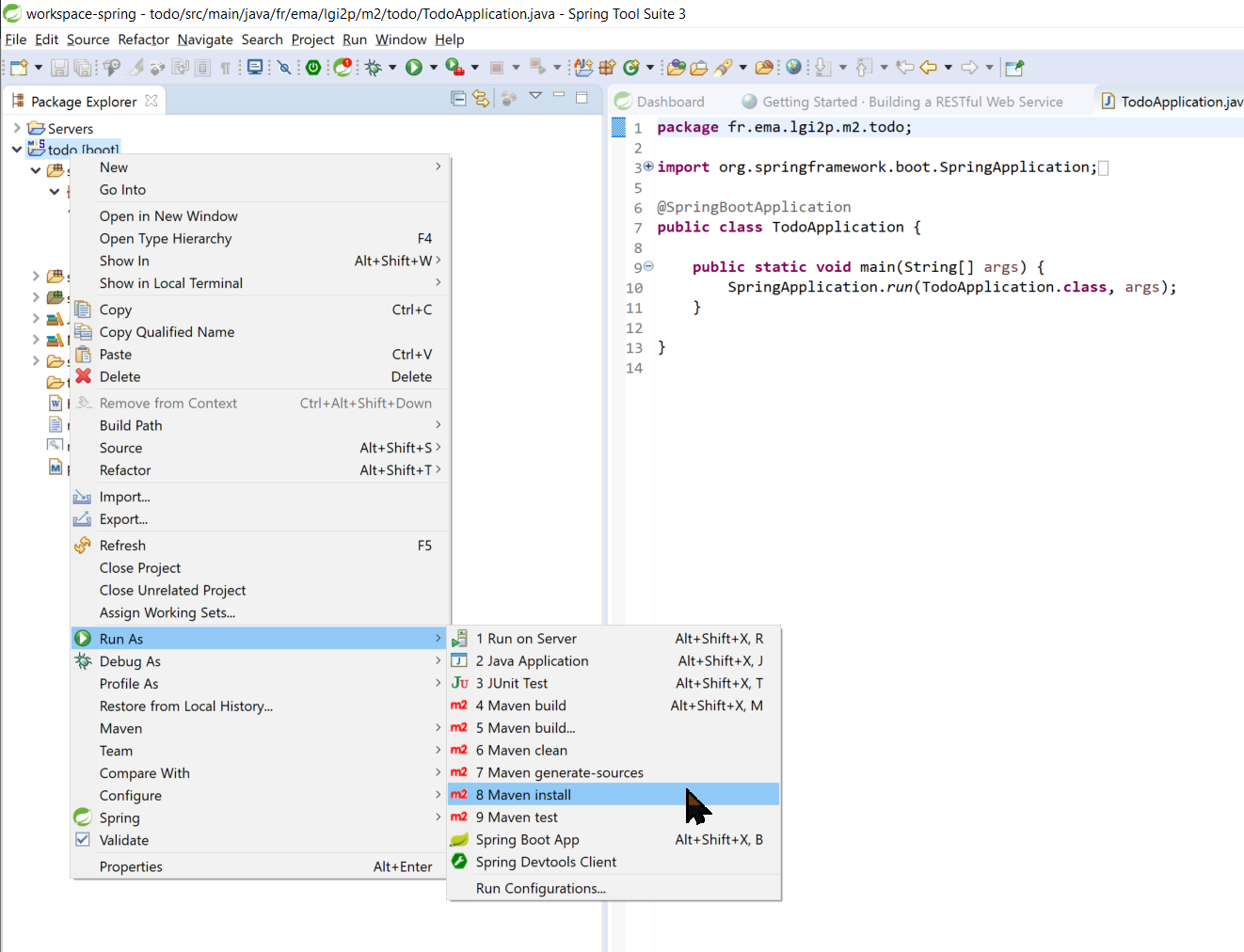1244x952 pixels.
Task: Click the red Delete X icon in menu
Action: (x=83, y=376)
